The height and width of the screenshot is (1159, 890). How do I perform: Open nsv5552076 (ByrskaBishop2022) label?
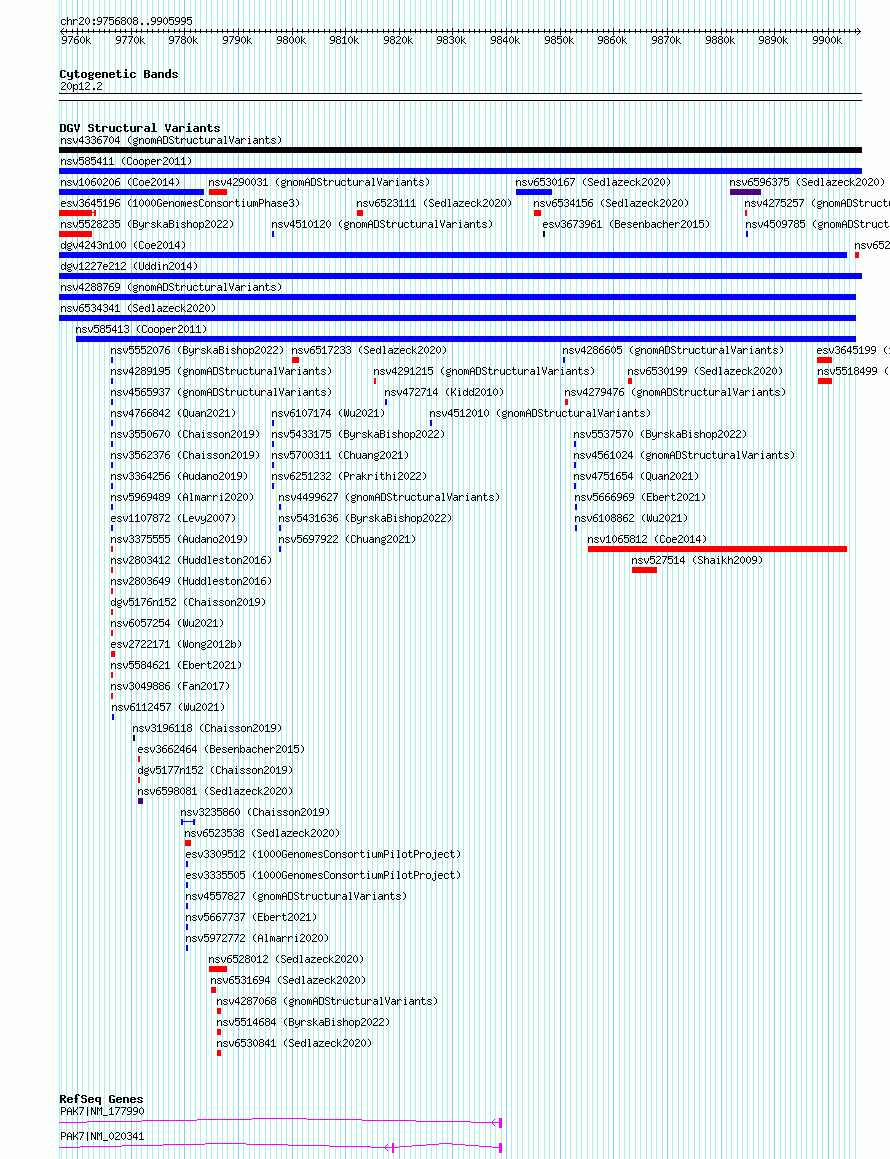pos(197,350)
